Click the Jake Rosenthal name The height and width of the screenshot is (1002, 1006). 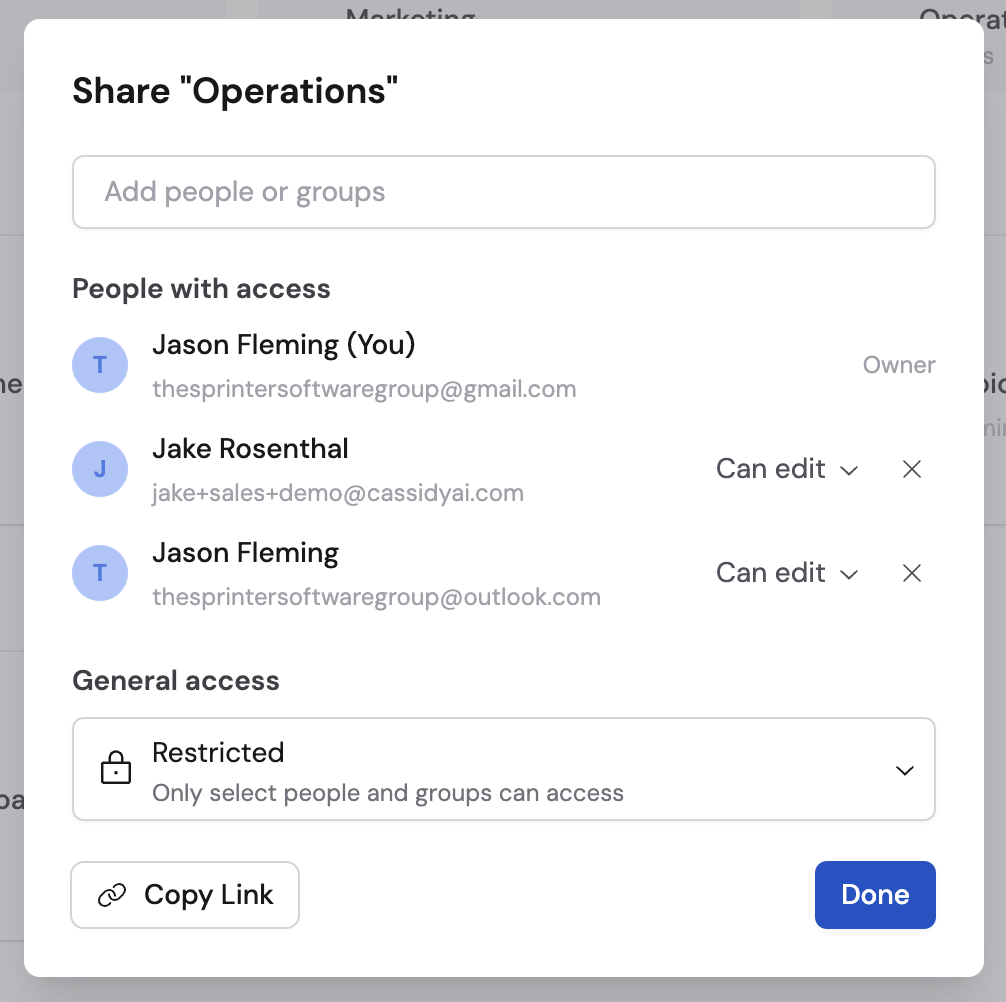(x=250, y=448)
